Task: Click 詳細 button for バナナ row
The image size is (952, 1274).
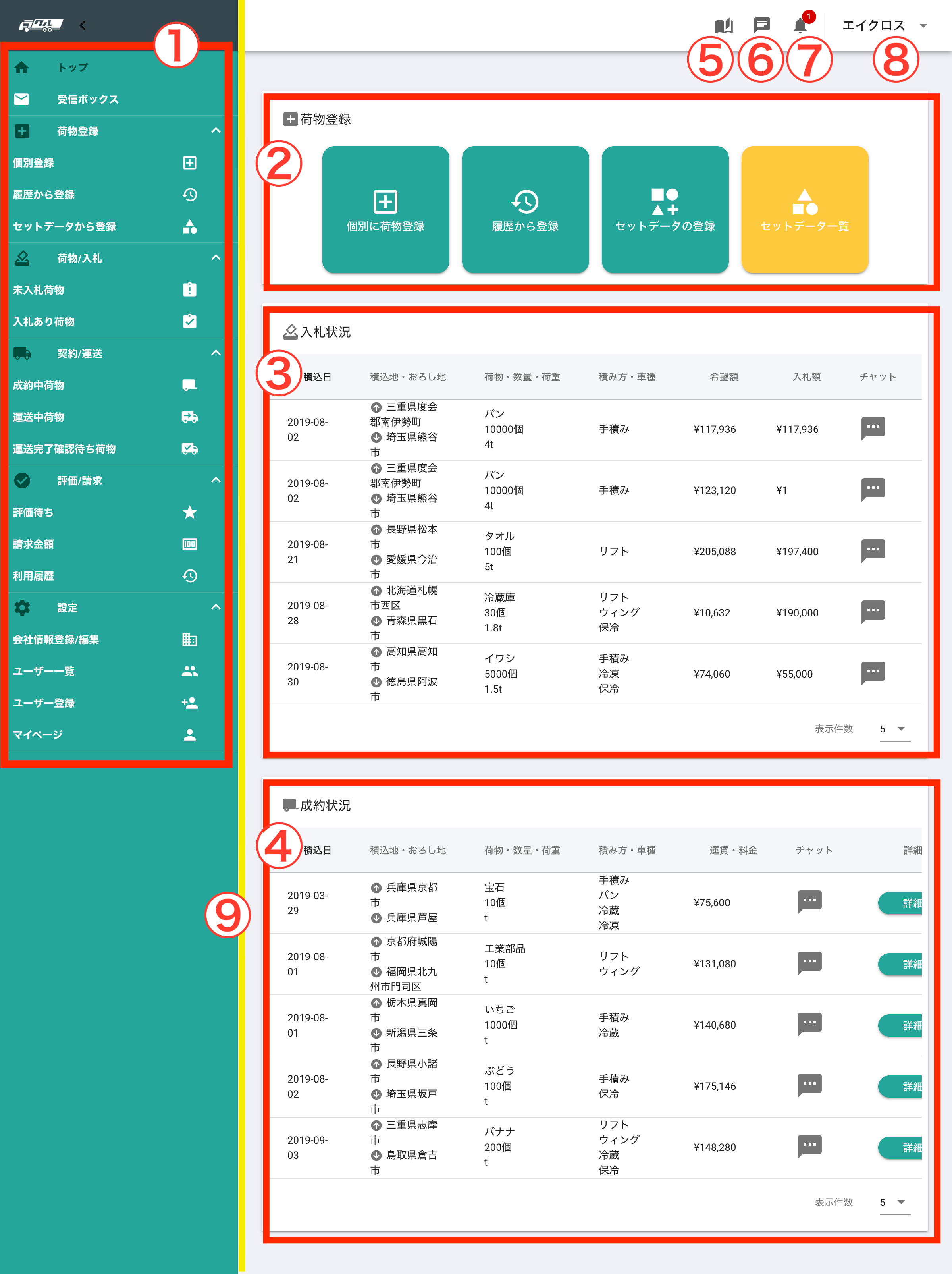Action: (900, 1147)
